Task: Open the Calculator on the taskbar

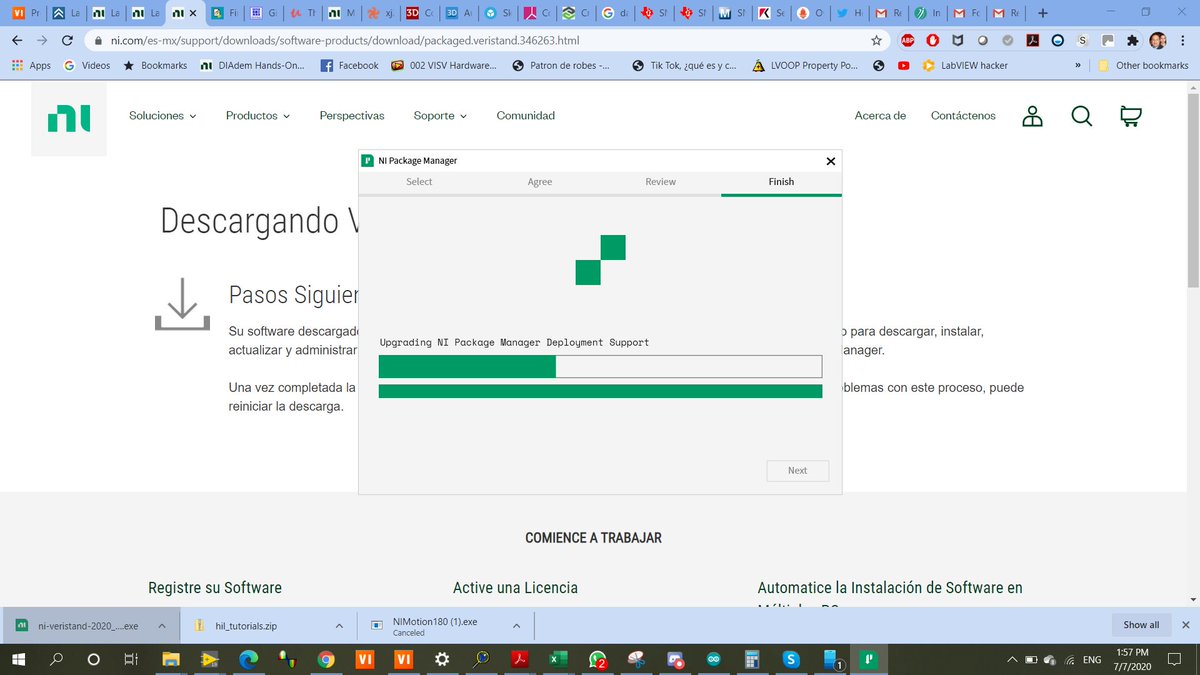Action: coord(751,660)
